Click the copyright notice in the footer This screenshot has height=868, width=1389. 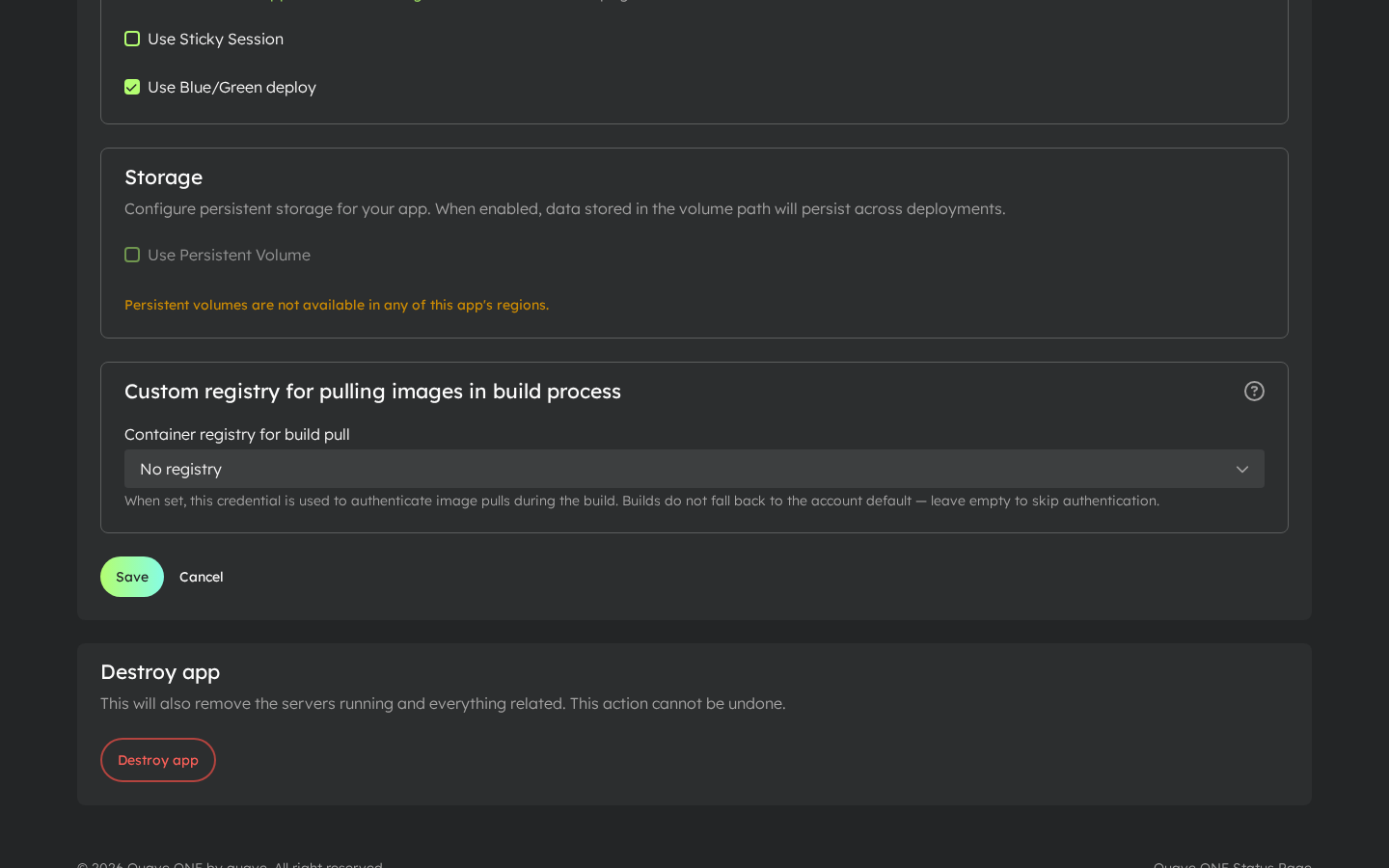(230, 864)
